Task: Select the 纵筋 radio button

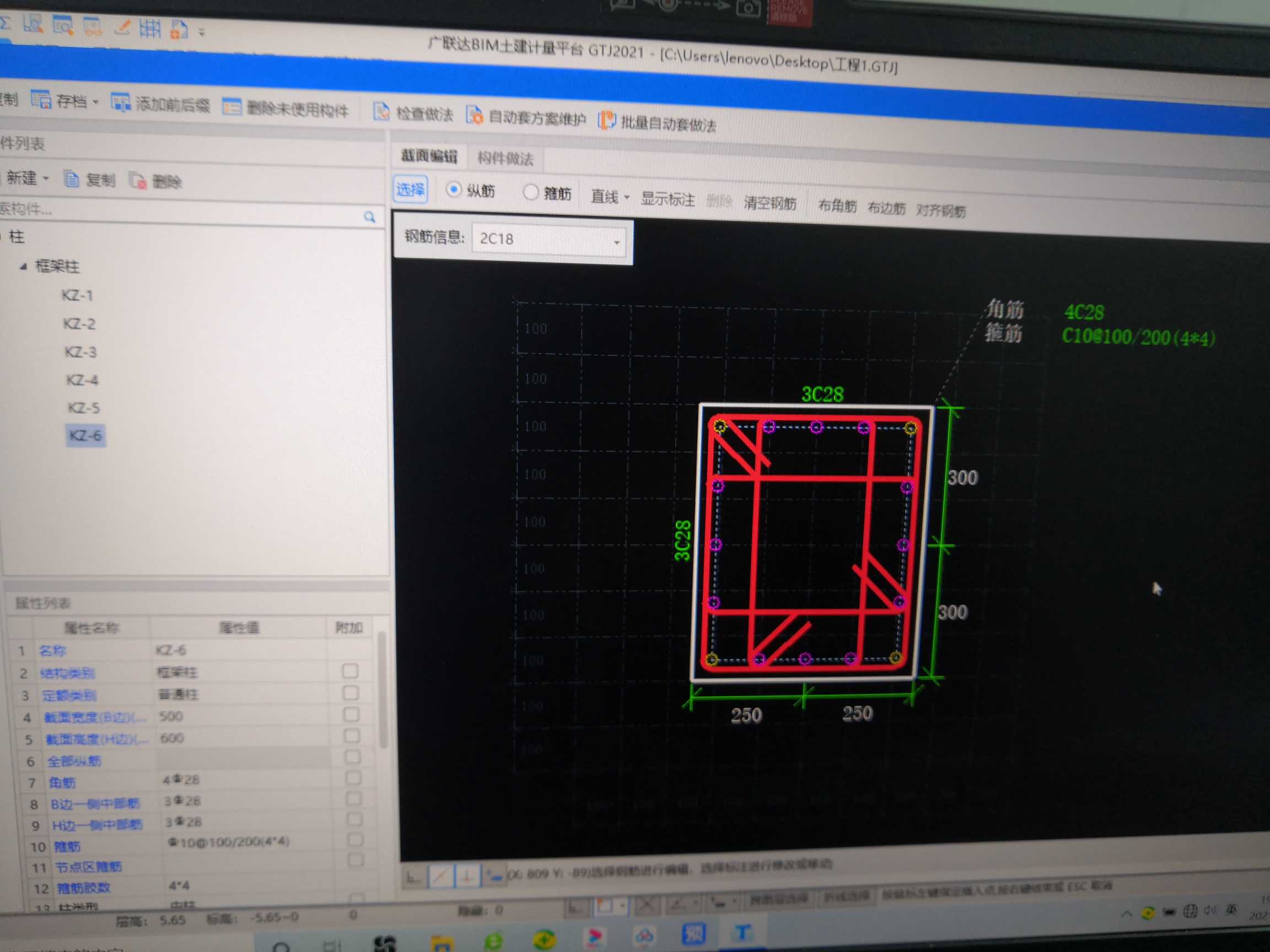Action: coord(454,190)
